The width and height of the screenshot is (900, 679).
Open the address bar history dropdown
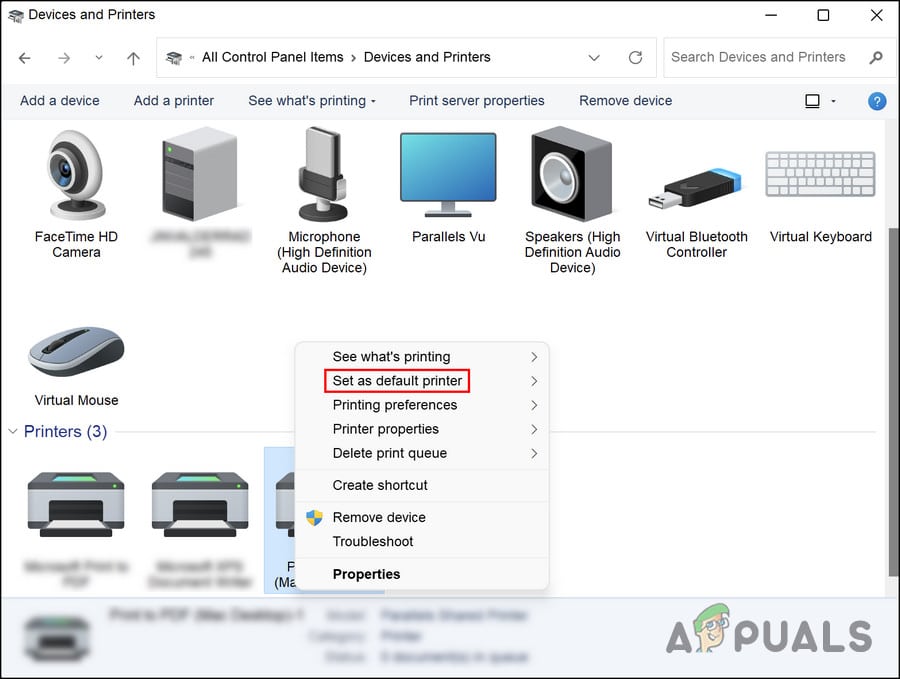594,57
